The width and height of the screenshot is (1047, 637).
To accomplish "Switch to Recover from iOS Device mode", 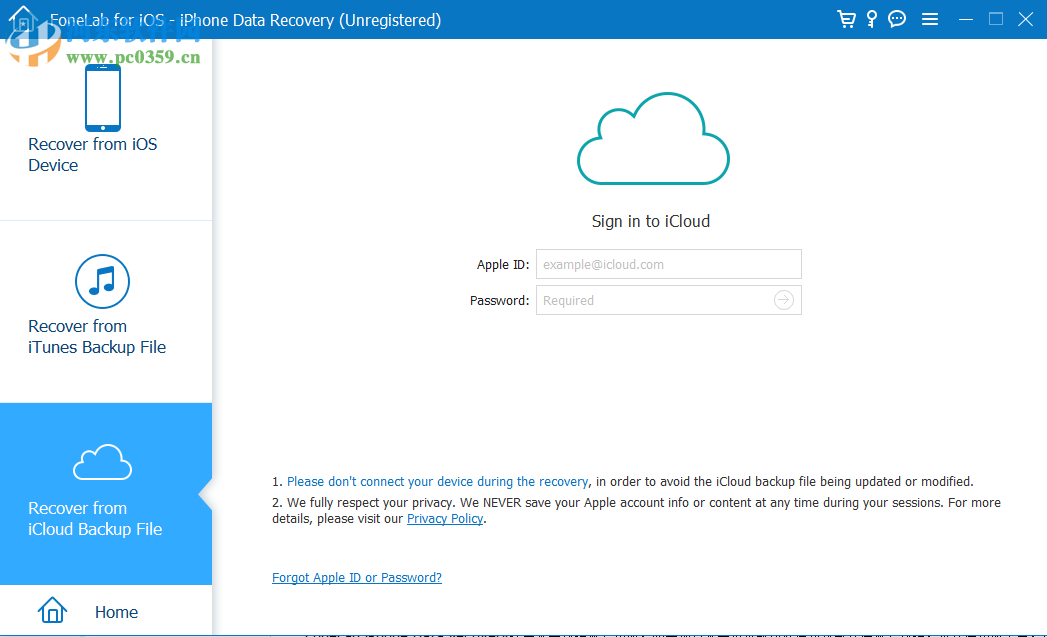I will [x=92, y=154].
